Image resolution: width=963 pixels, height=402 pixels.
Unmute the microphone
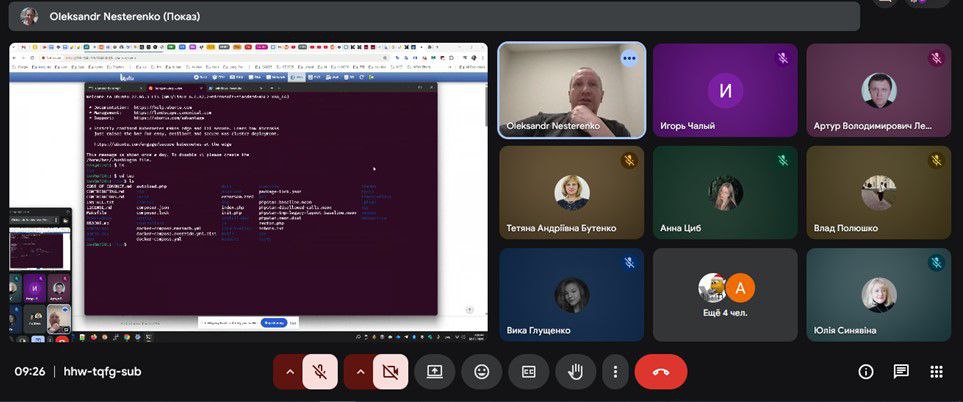[x=320, y=371]
